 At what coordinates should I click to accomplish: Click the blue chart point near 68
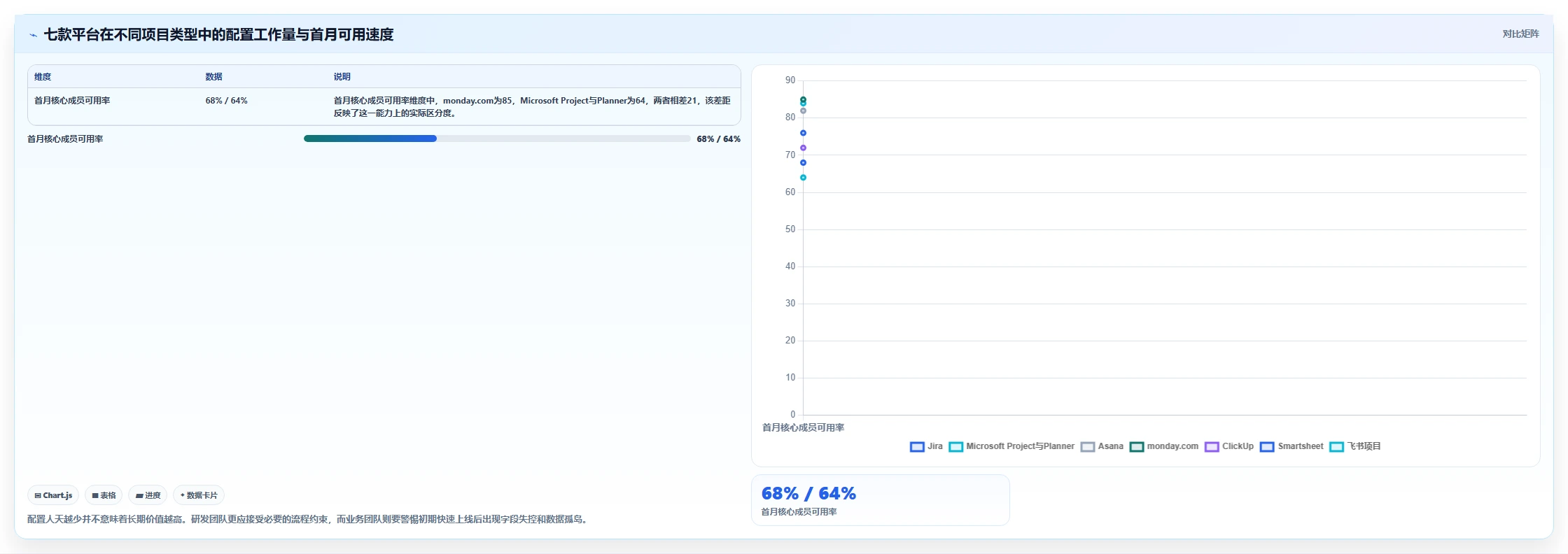tap(803, 162)
